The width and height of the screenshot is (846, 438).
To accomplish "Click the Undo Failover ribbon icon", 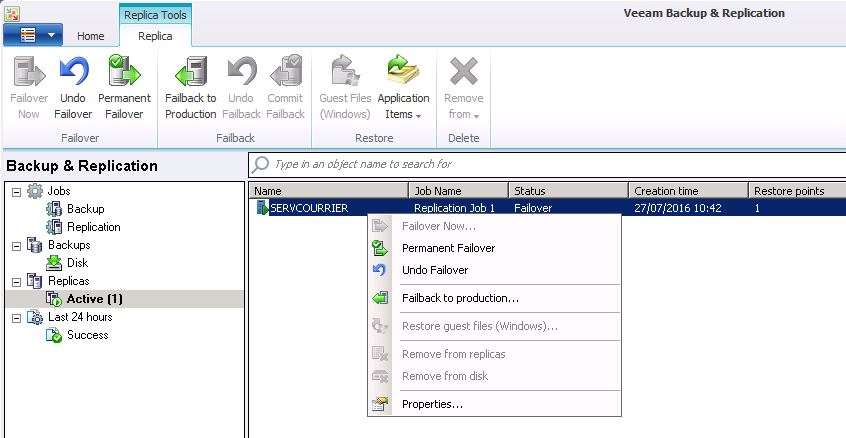I will coord(73,72).
